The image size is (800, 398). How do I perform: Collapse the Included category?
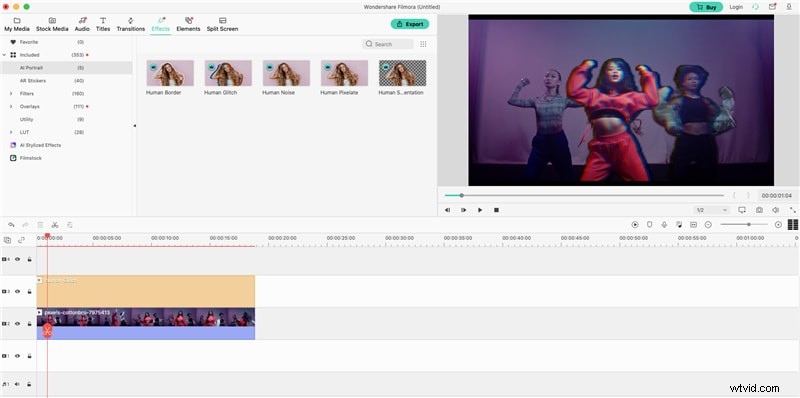tap(4, 55)
